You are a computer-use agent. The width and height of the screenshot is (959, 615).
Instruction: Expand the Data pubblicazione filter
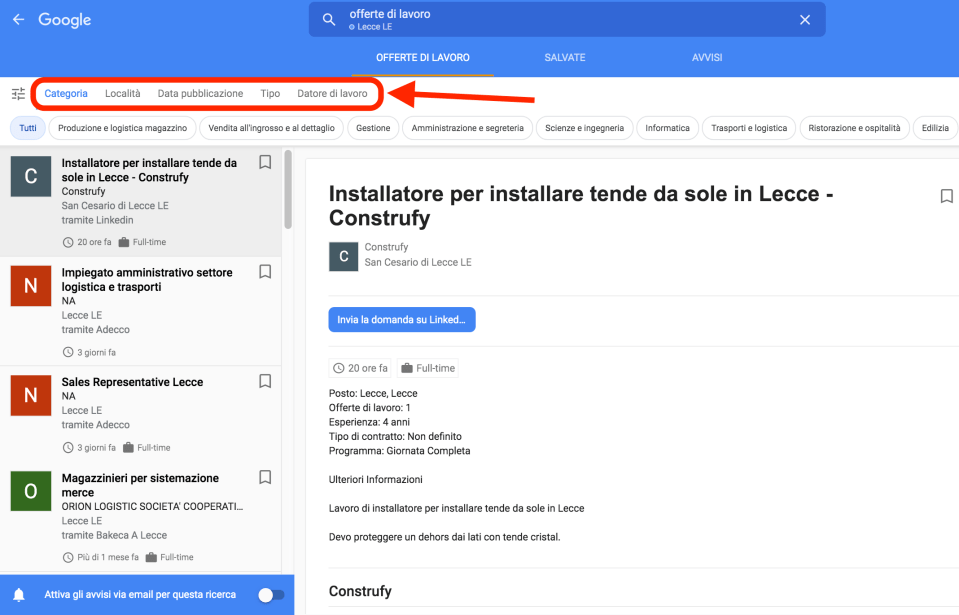[200, 94]
